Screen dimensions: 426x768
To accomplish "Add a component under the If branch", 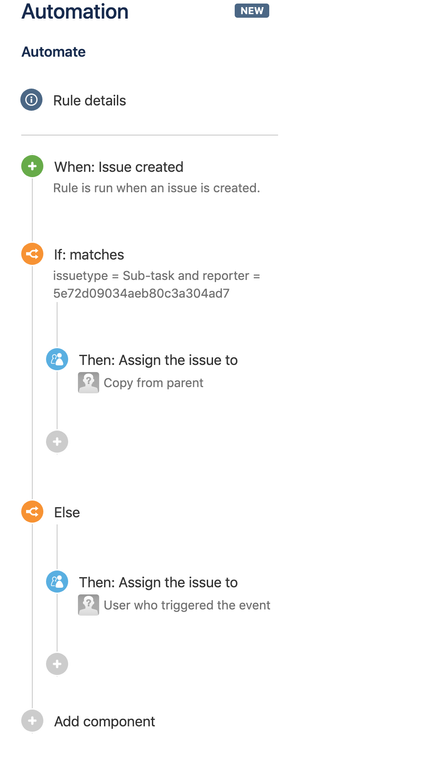I will pyautogui.click(x=57, y=442).
